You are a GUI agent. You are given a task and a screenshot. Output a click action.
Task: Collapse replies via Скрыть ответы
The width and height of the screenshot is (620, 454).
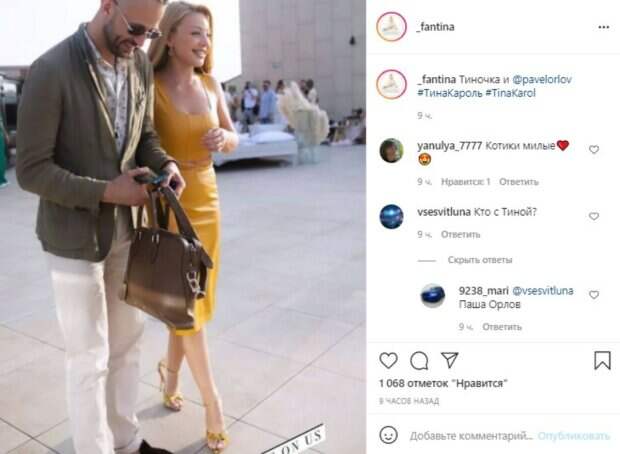pos(480,260)
